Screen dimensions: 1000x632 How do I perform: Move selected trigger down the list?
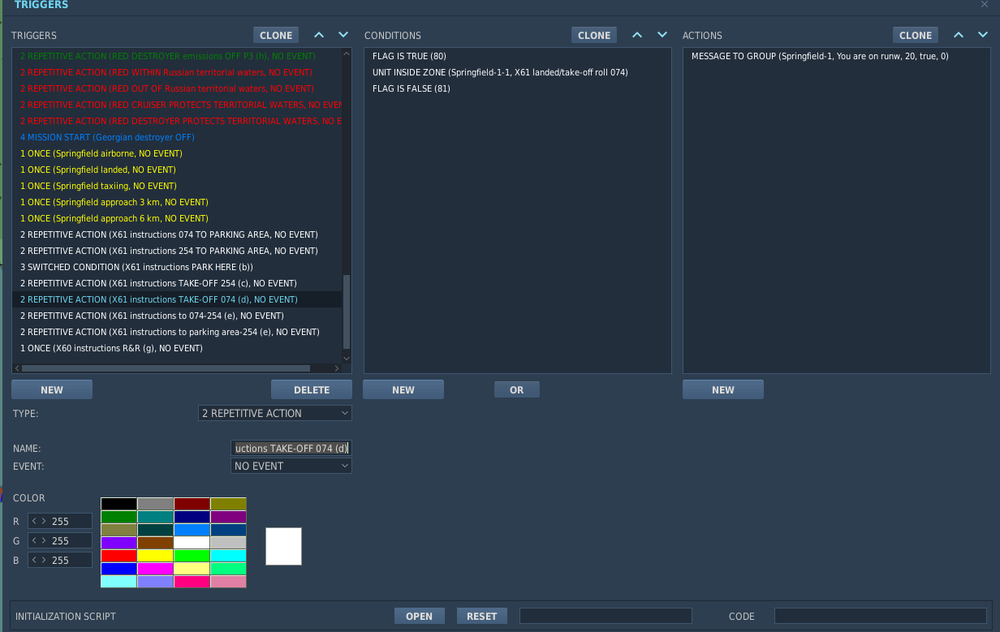(343, 34)
